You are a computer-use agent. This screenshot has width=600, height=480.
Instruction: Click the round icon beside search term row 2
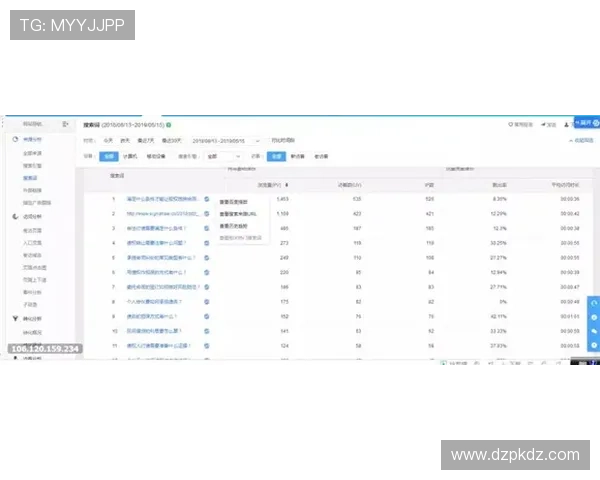(x=207, y=213)
